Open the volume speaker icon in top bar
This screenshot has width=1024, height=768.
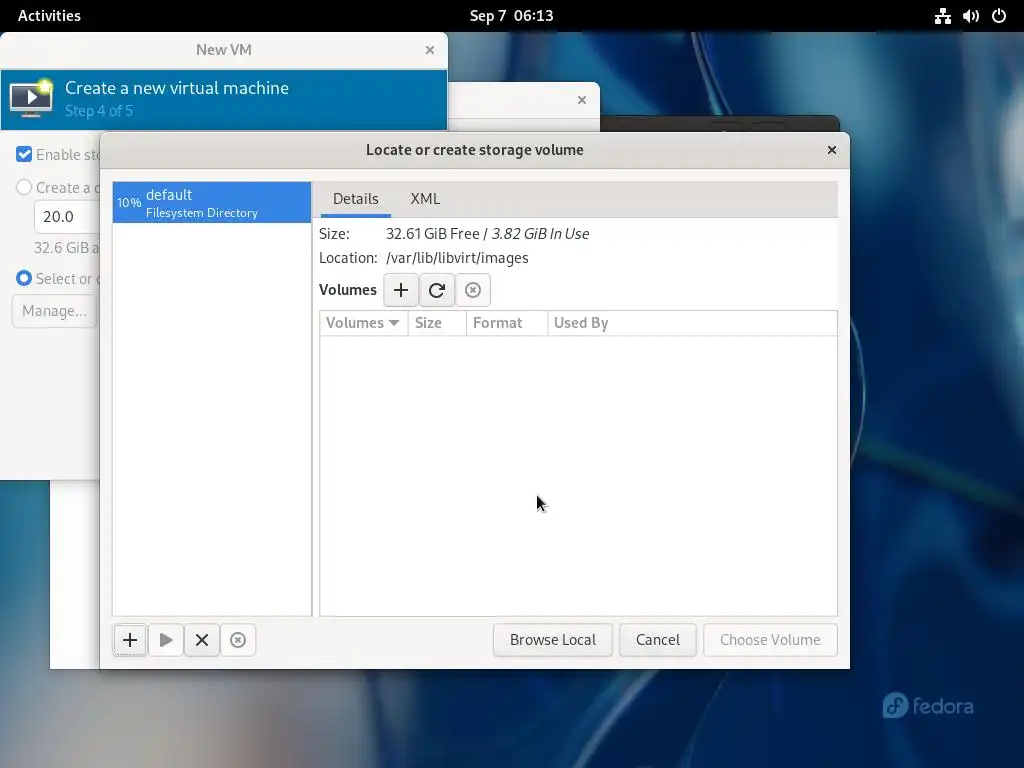tap(970, 16)
